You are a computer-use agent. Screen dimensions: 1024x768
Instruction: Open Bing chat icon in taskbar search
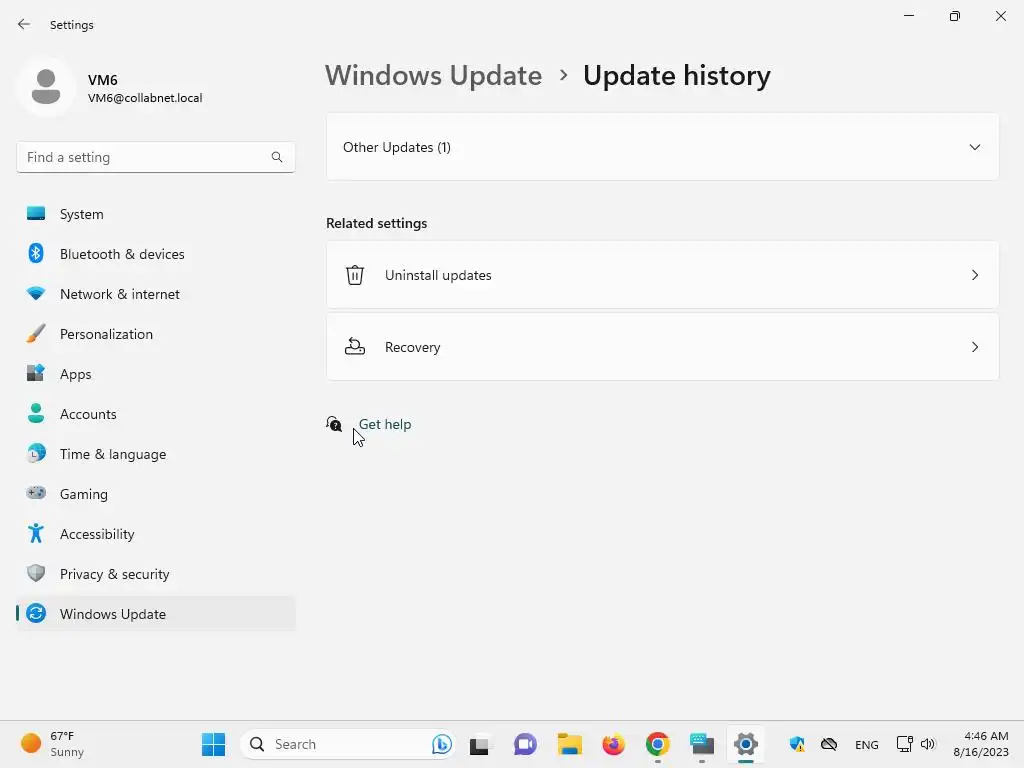click(441, 744)
